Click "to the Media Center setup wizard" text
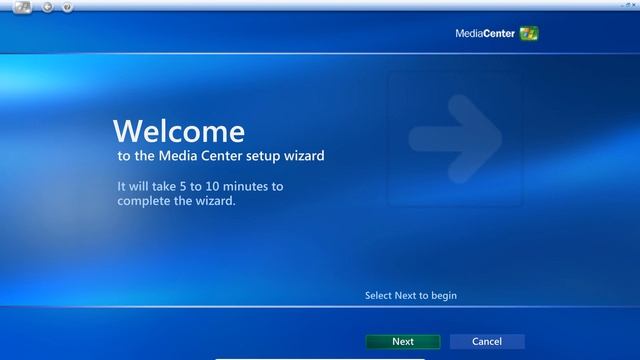640x360 pixels. 221,156
